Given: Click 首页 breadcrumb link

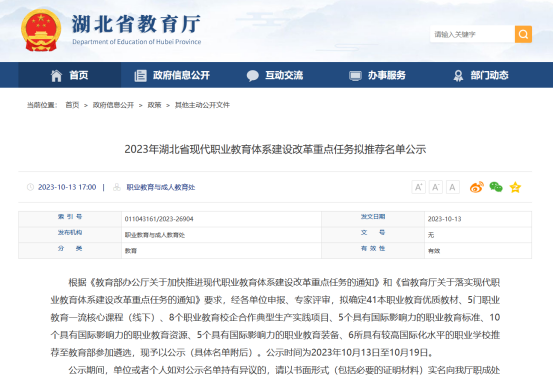Looking at the screenshot, I should (72, 105).
